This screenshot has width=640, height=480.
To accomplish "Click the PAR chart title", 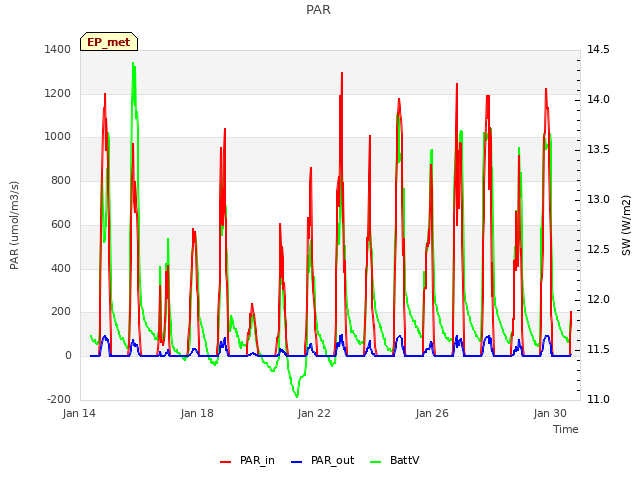I will tap(318, 9).
